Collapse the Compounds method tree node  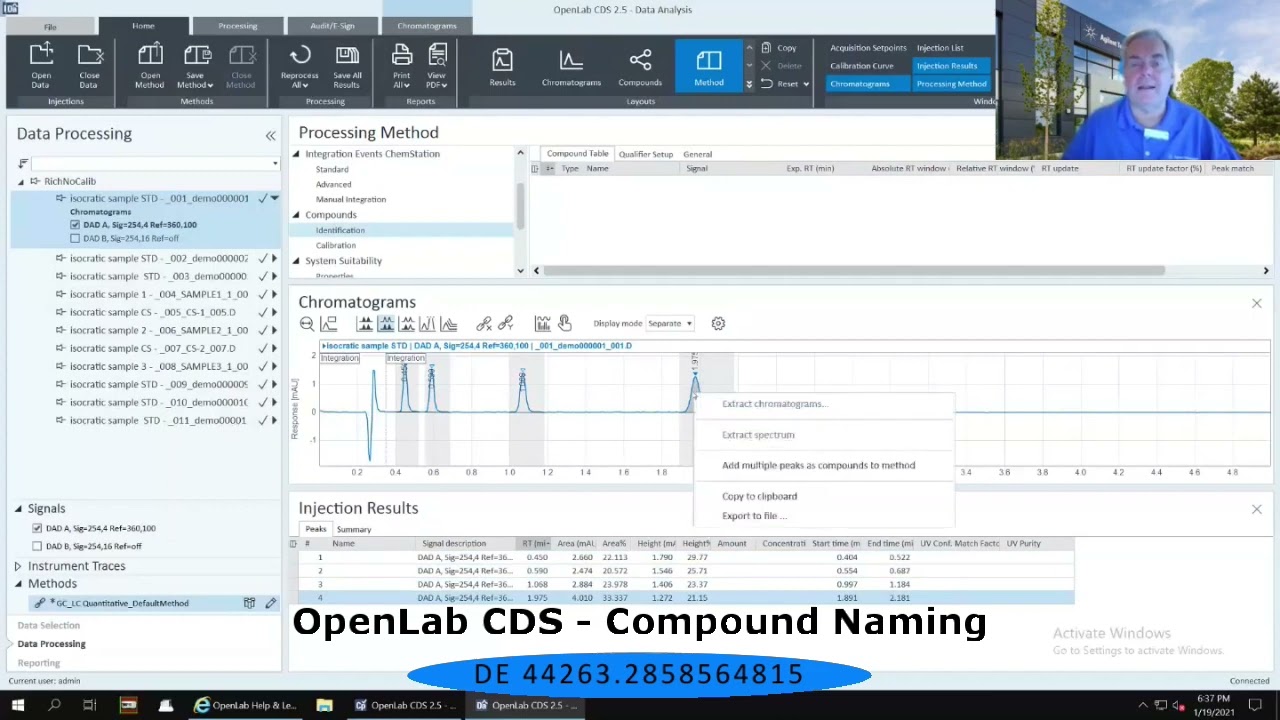point(296,215)
